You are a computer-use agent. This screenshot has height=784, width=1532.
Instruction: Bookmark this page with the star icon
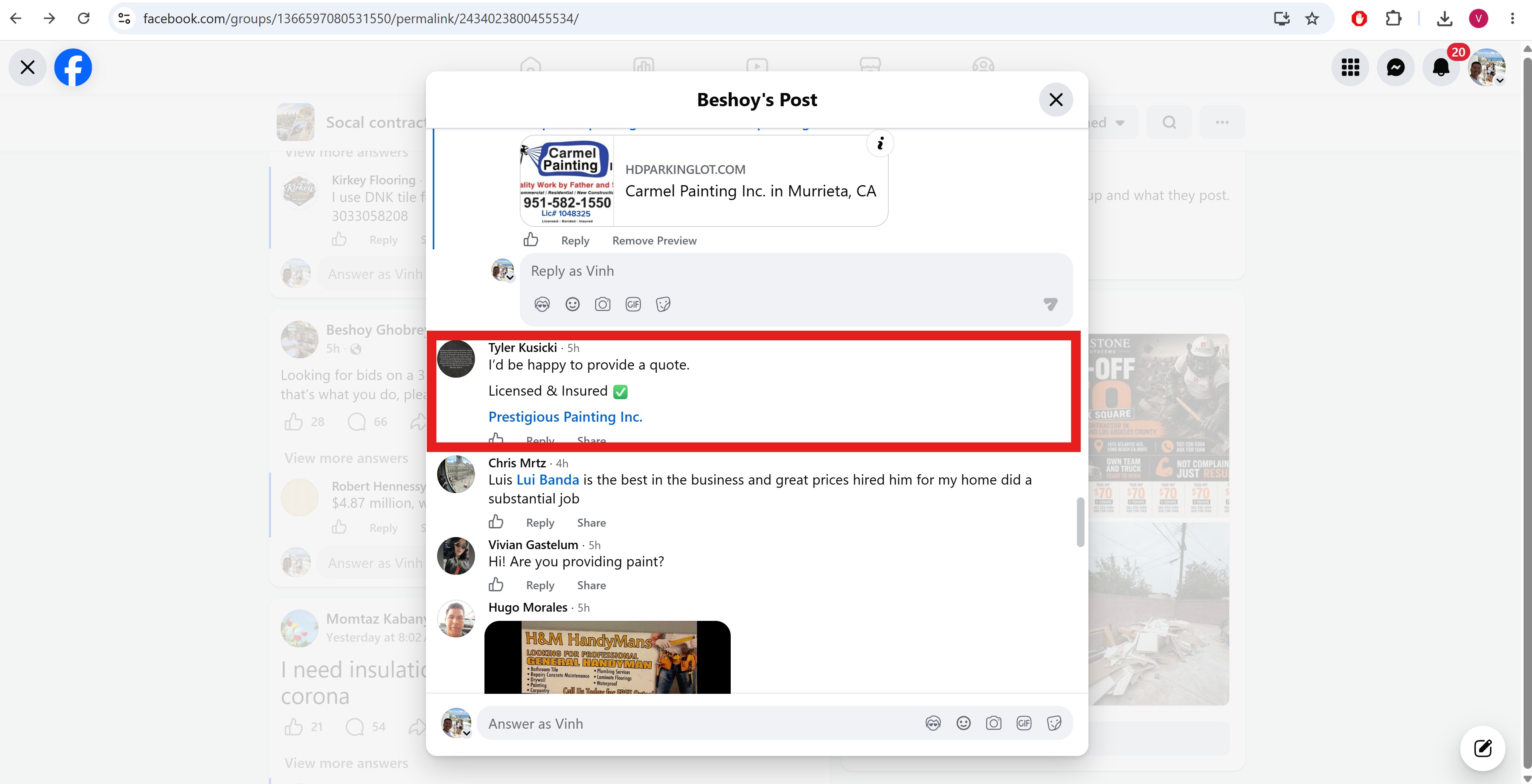[1312, 18]
